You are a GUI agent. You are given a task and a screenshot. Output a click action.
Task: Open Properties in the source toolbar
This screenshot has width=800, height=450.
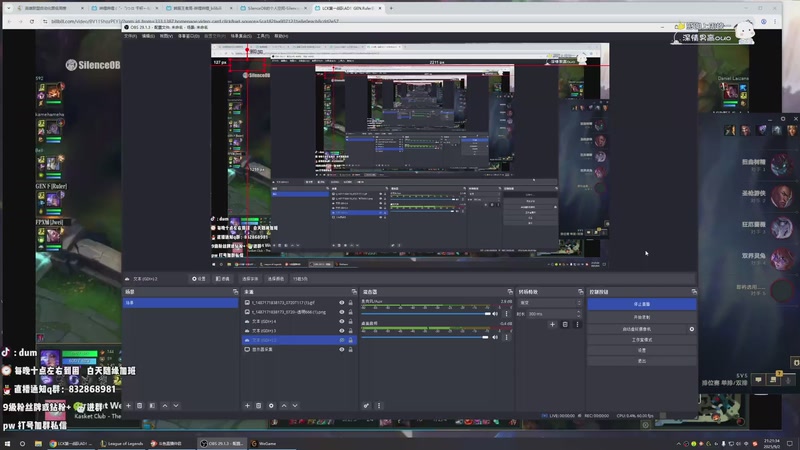tap(199, 279)
